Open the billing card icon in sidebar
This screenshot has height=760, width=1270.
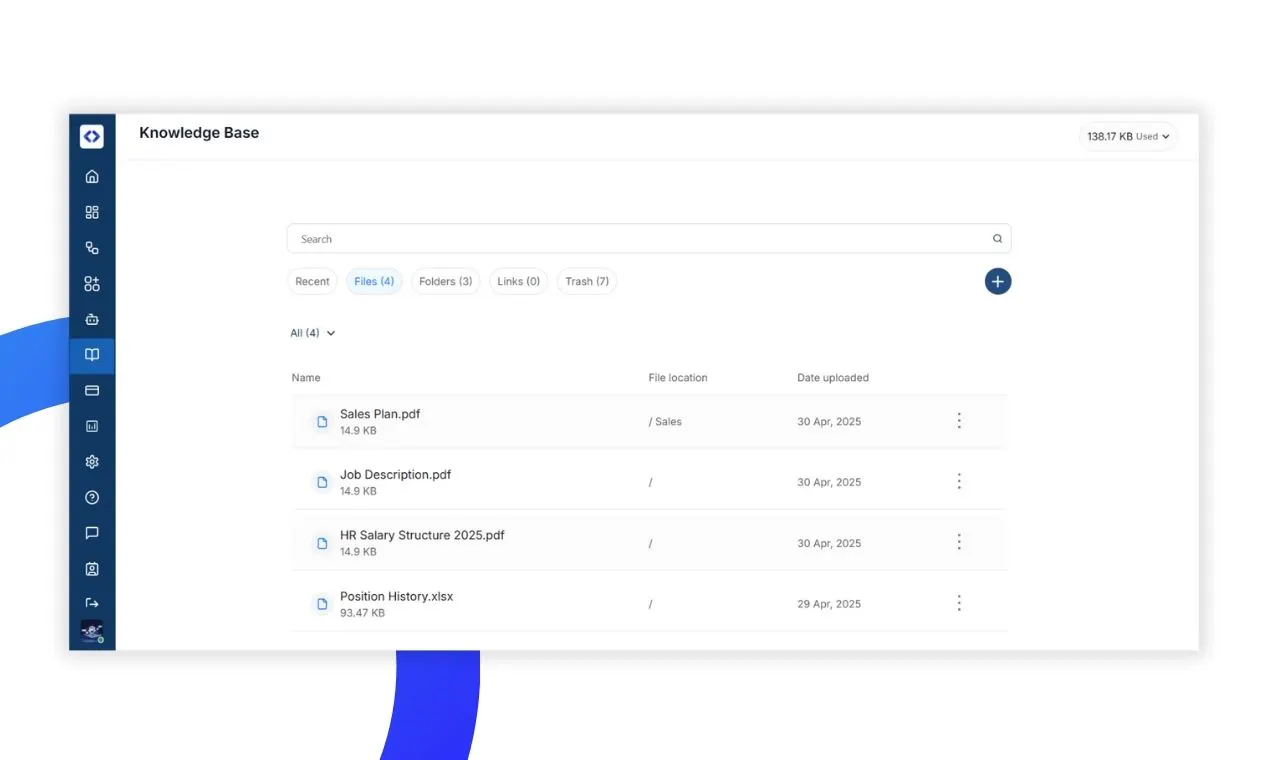92,390
